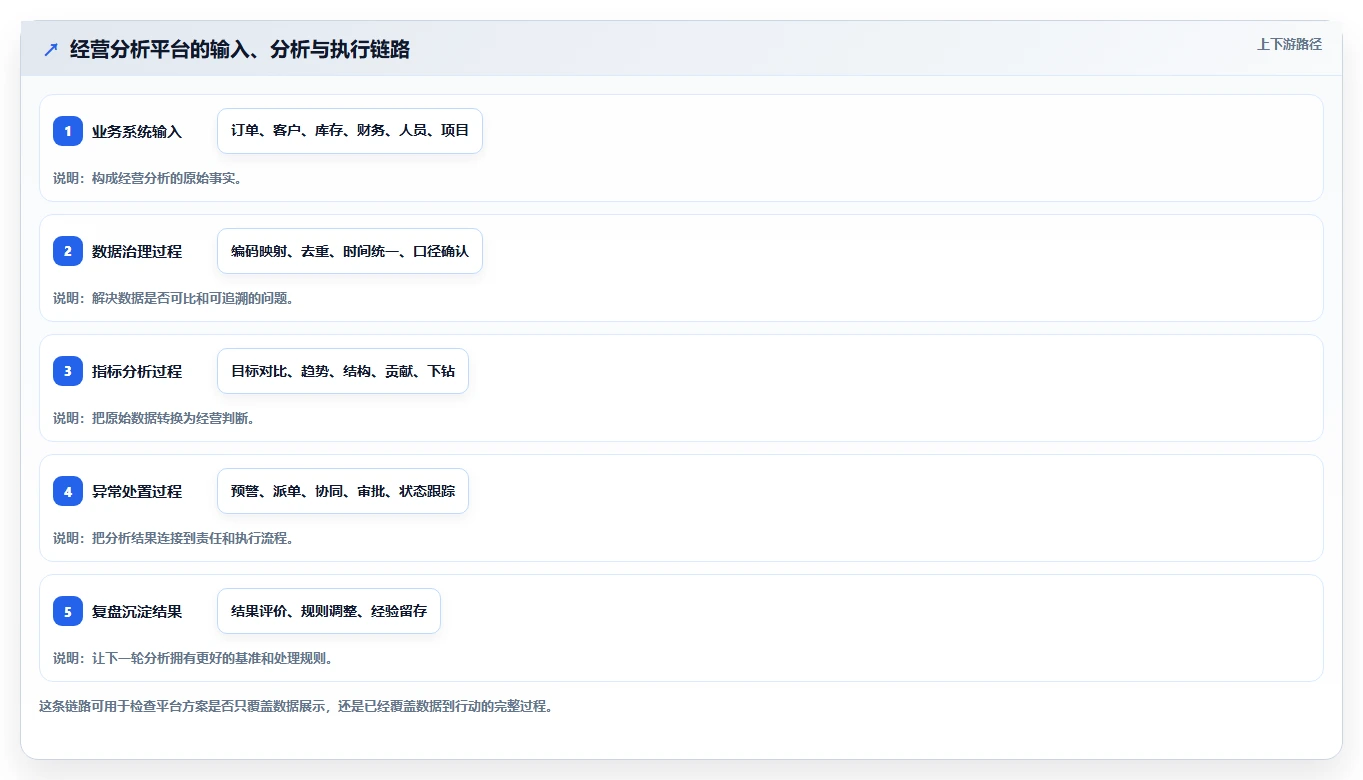Select the 指标分析过程 step label
The width and height of the screenshot is (1363, 780).
tap(137, 371)
